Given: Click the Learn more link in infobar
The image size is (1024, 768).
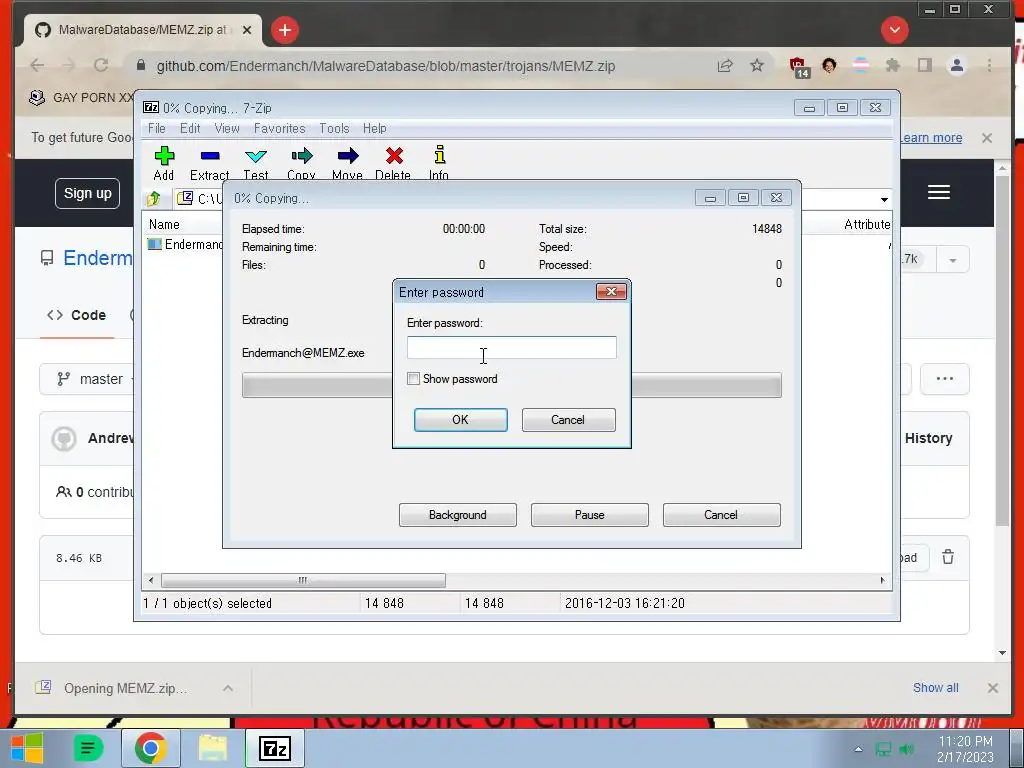Looking at the screenshot, I should point(931,138).
